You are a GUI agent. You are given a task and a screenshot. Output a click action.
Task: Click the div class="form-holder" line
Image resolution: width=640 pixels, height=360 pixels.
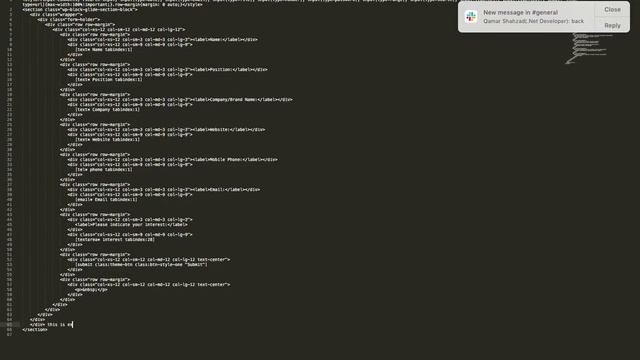point(68,20)
